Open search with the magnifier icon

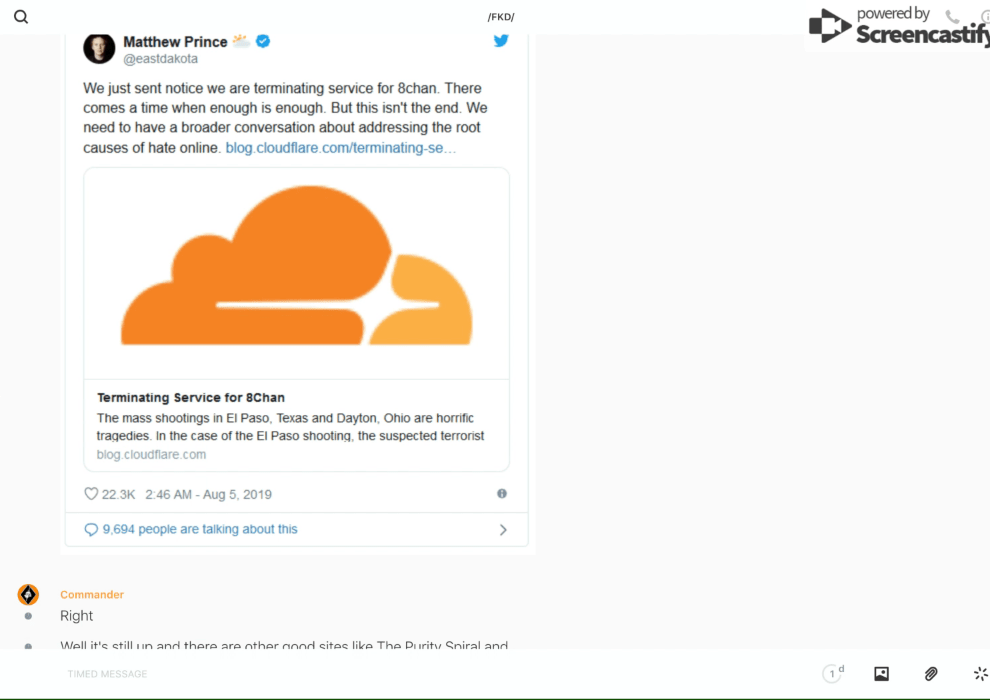(x=21, y=17)
